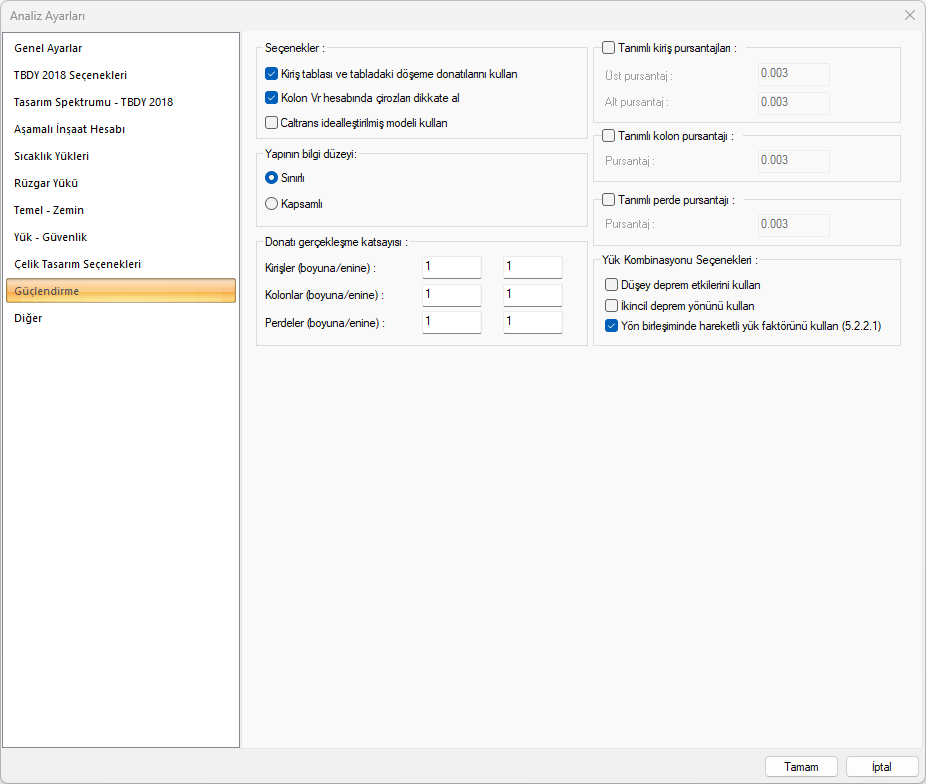Click the Alt pursantaj value field

(794, 103)
